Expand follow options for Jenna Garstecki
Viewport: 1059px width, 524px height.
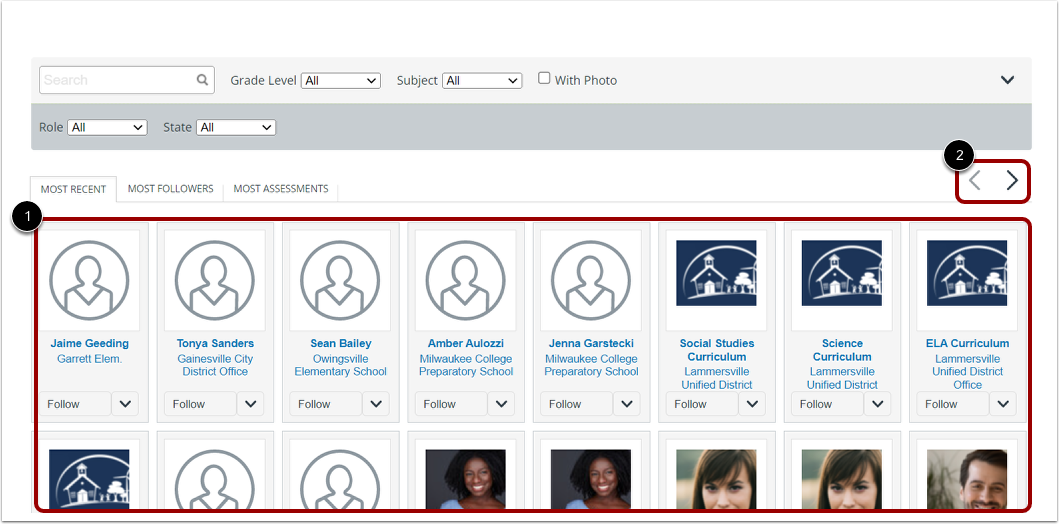pos(627,404)
